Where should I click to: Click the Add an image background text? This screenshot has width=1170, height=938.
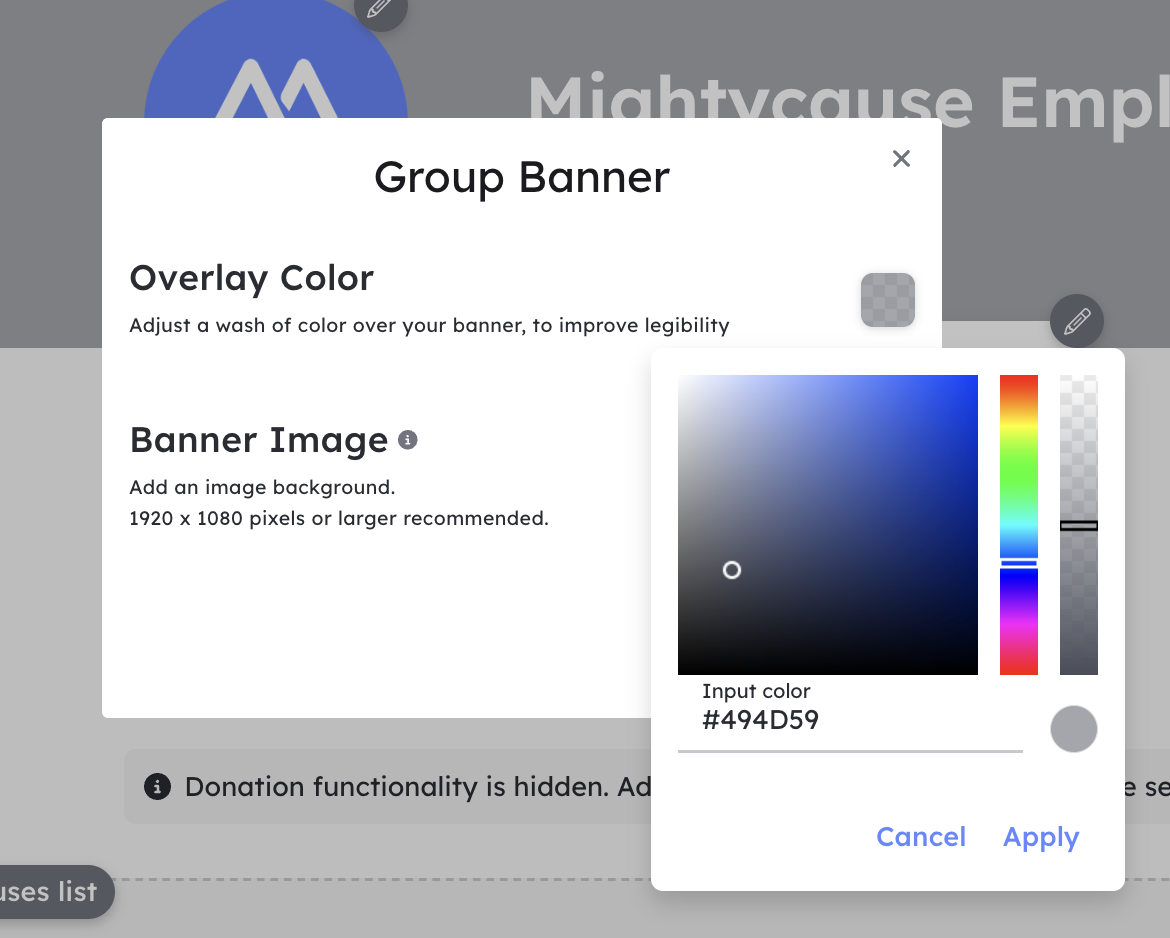(262, 487)
